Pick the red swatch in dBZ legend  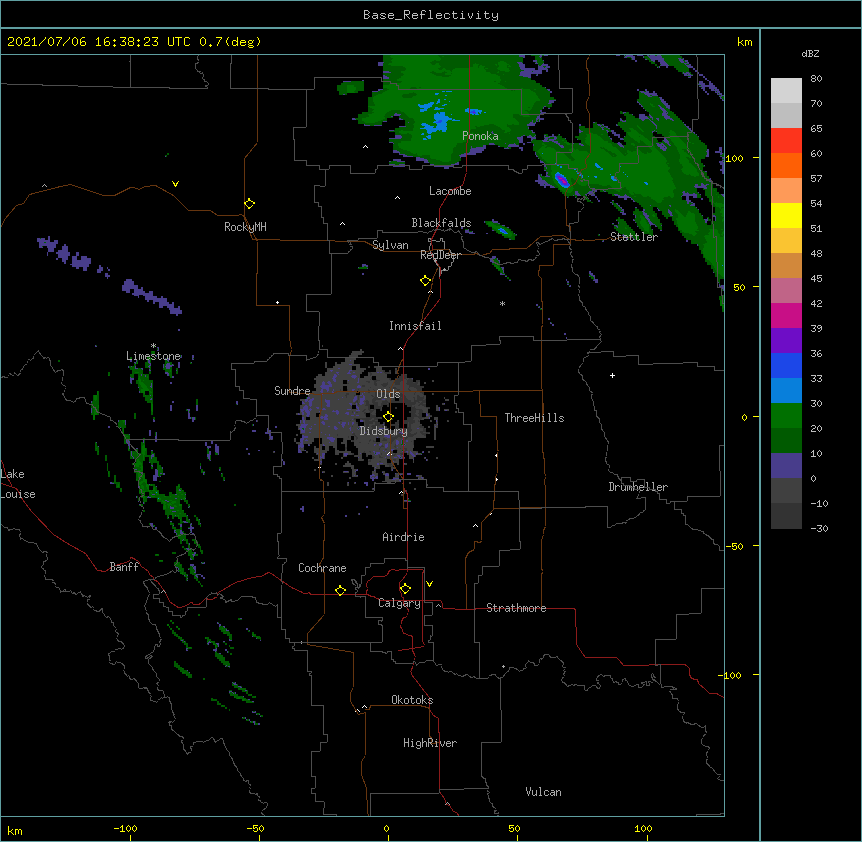(786, 141)
